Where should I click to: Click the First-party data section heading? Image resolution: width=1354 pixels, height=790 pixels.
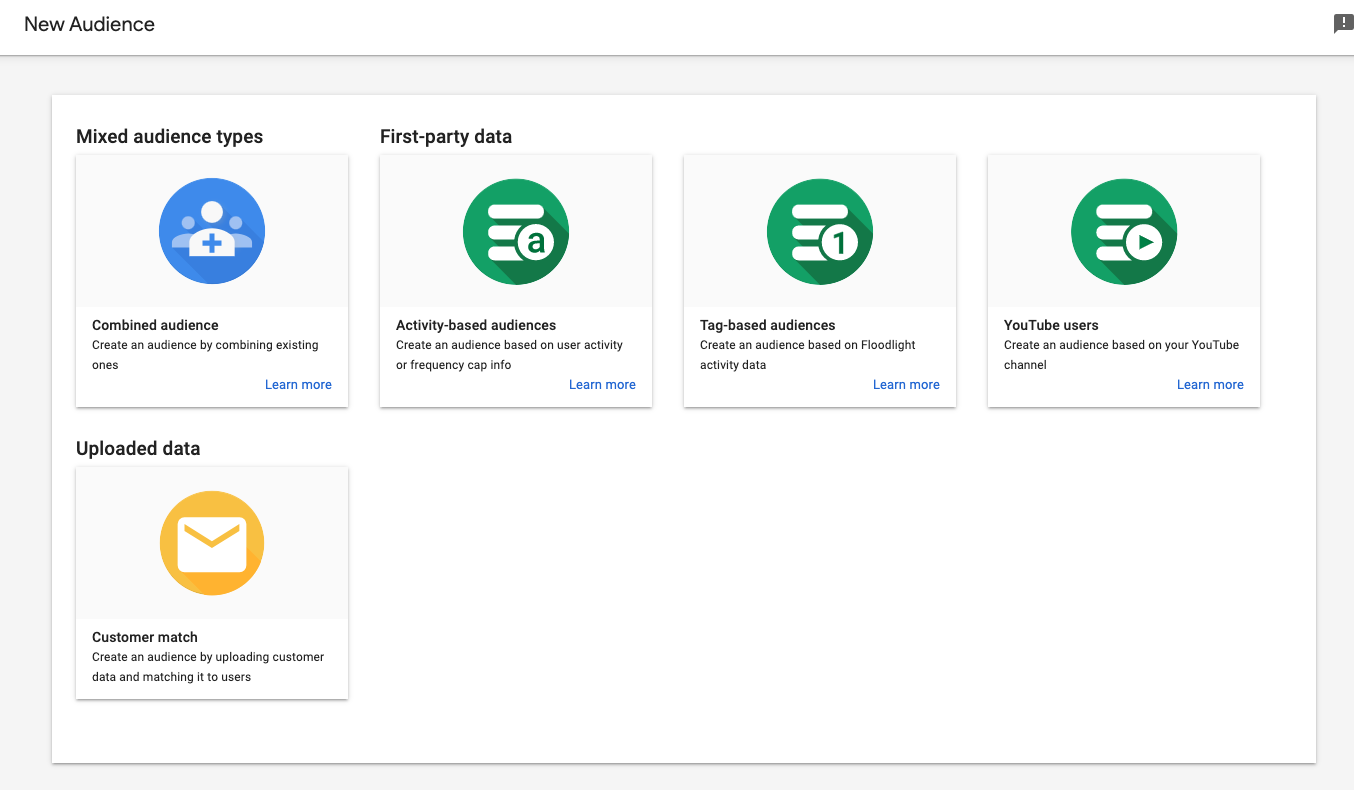[446, 136]
